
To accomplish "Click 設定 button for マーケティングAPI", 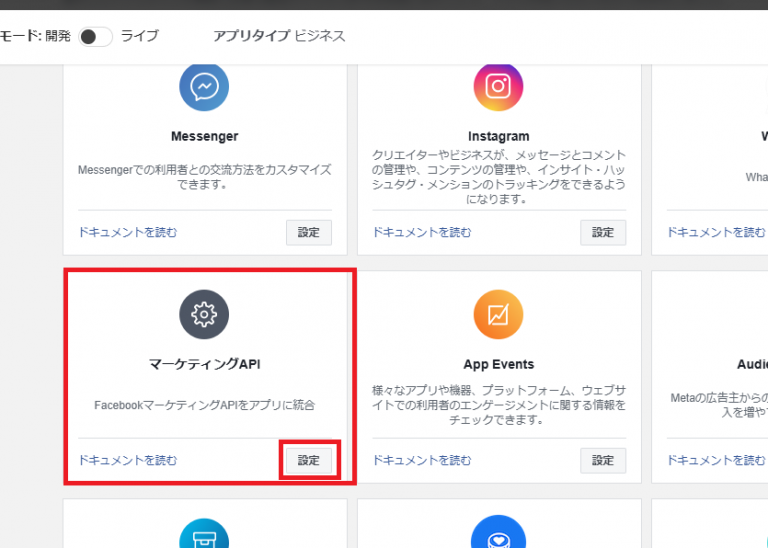I will 309,460.
